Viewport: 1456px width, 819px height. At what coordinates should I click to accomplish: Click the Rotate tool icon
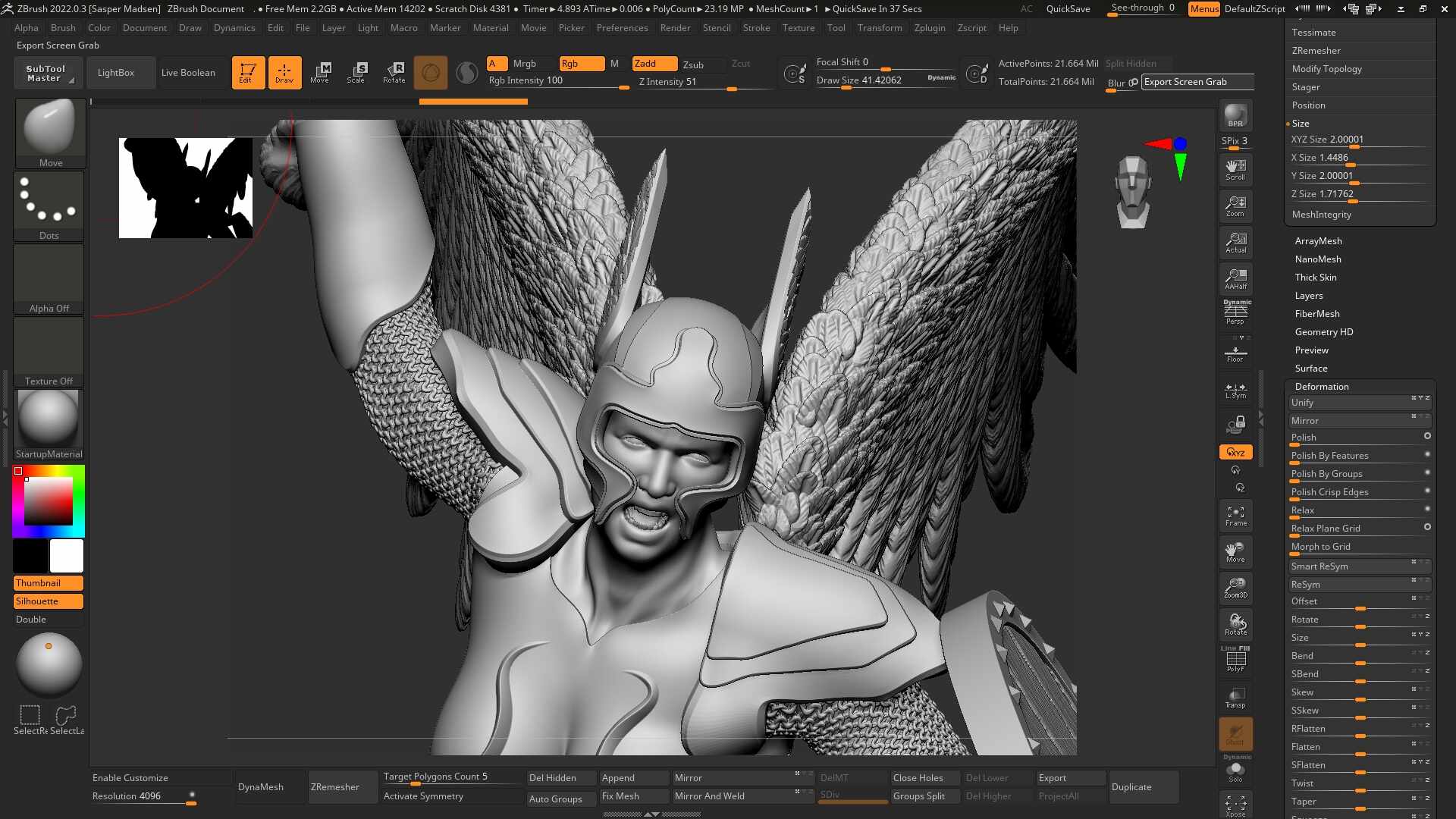(394, 70)
